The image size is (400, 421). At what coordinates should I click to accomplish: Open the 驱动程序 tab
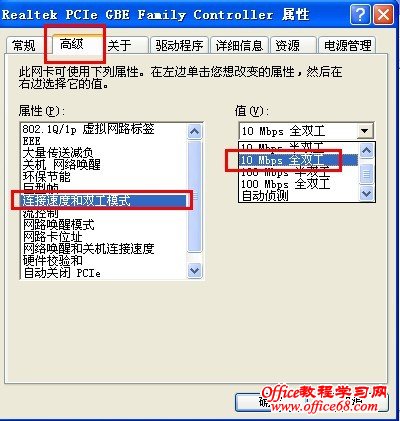[x=179, y=45]
